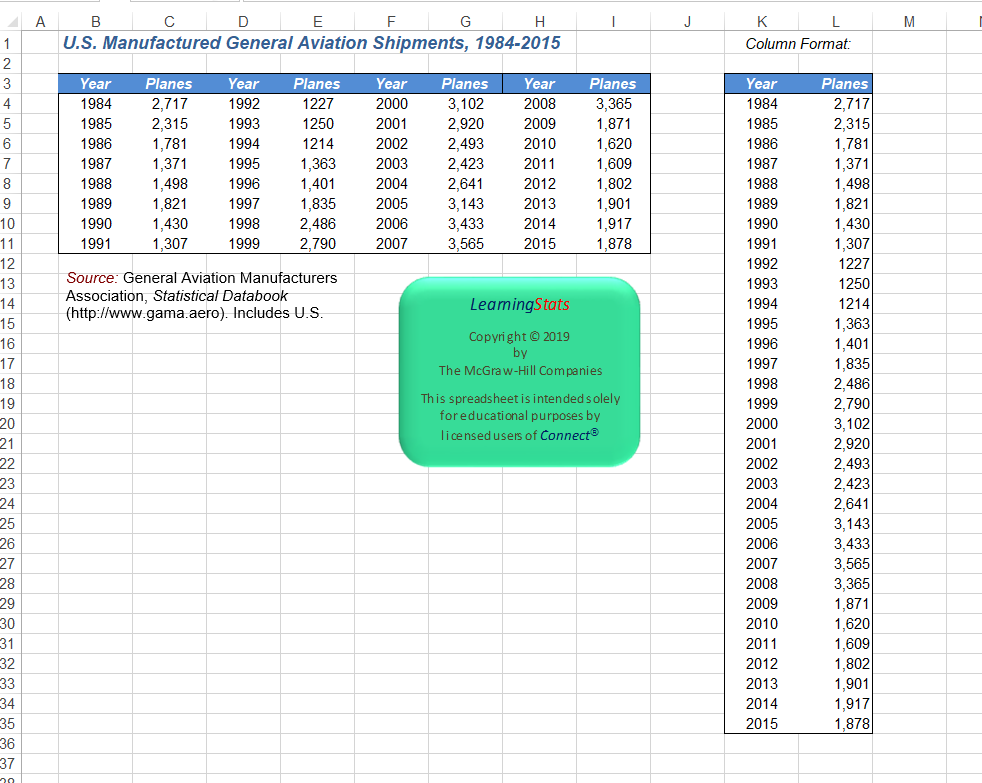Select the Year header in column B
Viewport: 982px width, 783px height.
95,84
